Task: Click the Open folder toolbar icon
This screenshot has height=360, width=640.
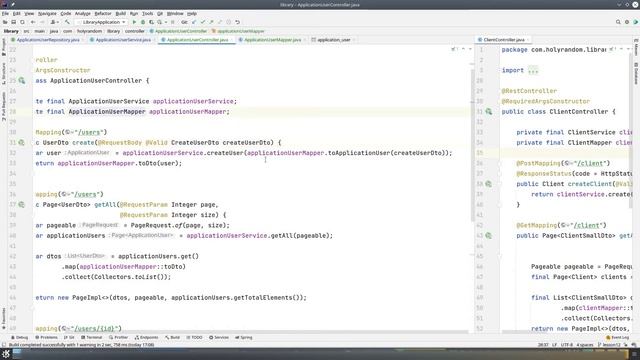Action: point(5,22)
